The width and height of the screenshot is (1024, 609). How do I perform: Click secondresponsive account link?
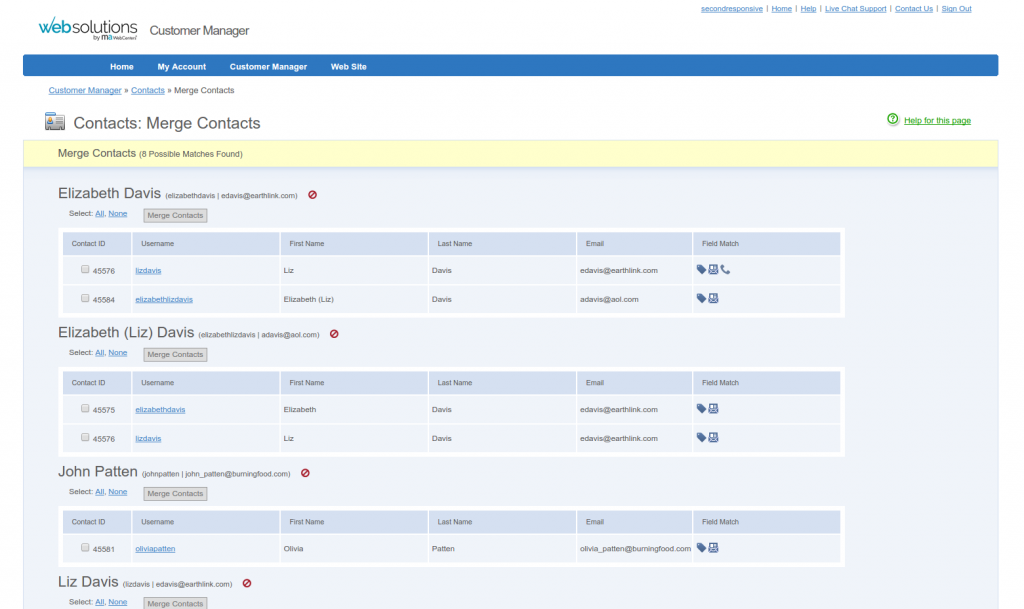coord(731,8)
